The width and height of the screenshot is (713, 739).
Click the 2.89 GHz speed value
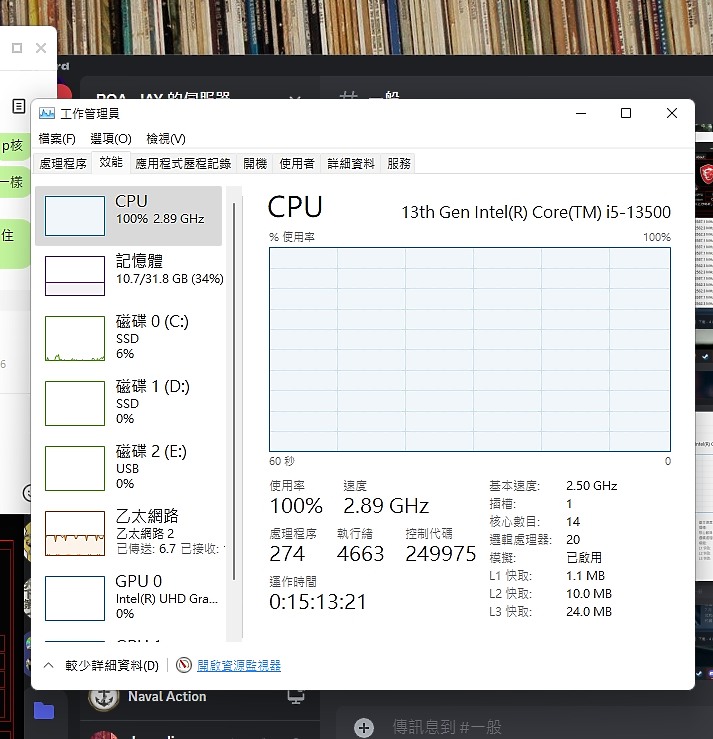[386, 506]
